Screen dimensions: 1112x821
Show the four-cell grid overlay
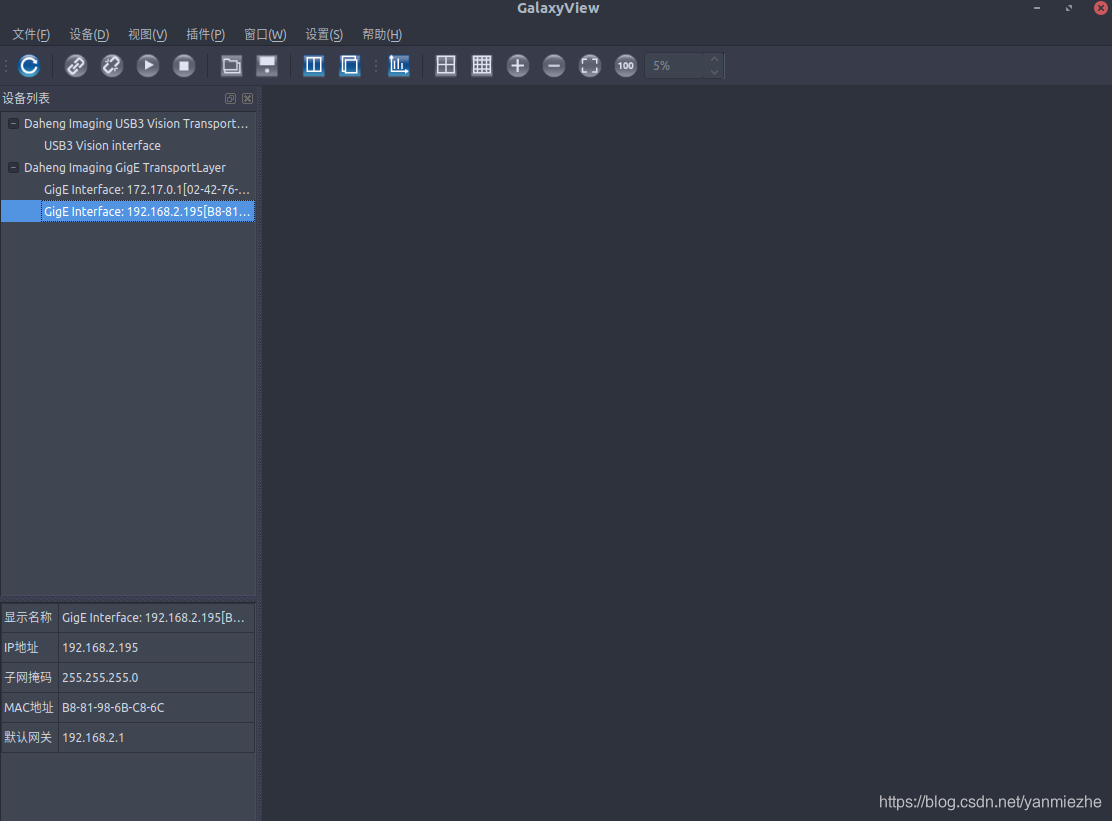pyautogui.click(x=445, y=65)
